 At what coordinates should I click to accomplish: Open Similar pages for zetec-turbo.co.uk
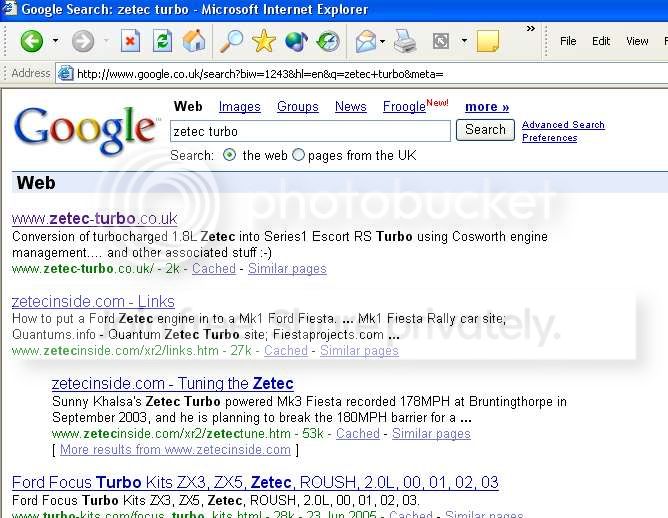click(287, 269)
